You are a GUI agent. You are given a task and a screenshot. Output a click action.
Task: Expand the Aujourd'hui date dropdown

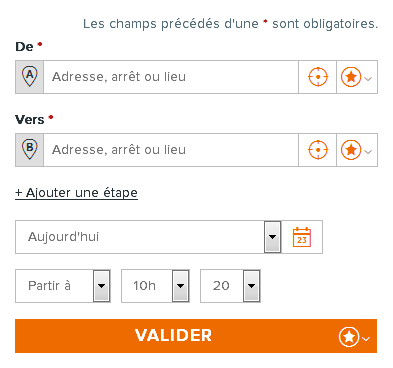click(x=272, y=237)
